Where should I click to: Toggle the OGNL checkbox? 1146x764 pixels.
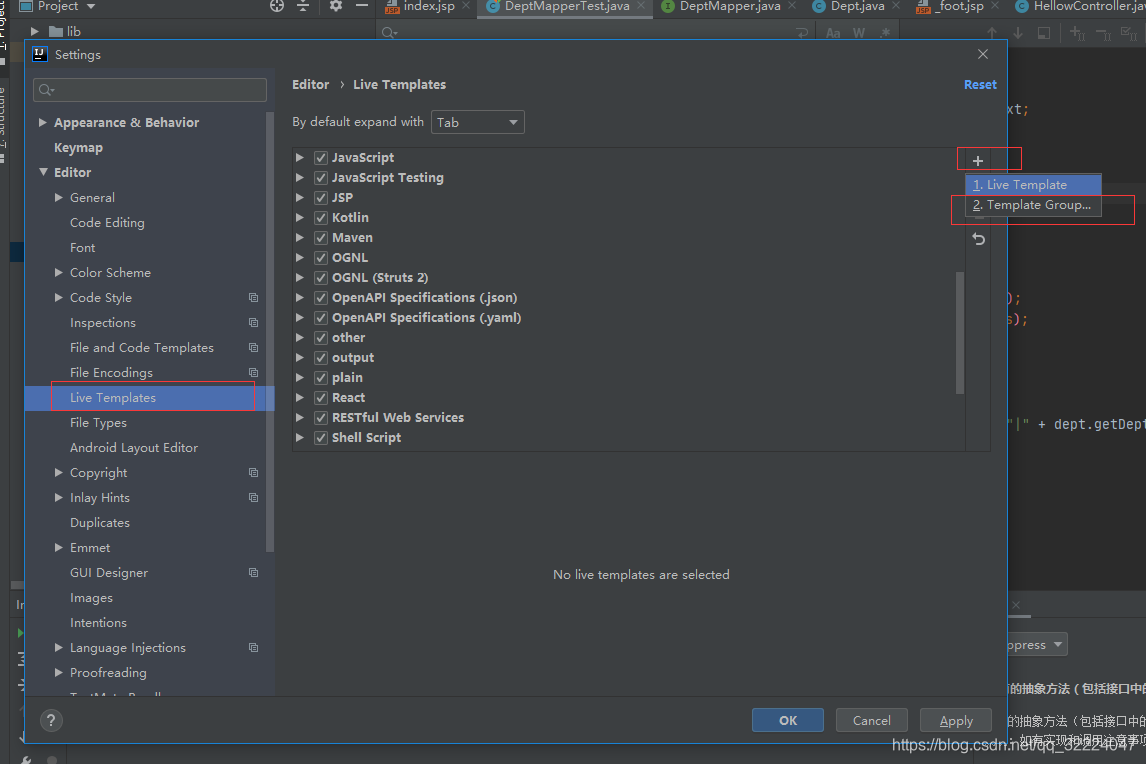(x=321, y=257)
